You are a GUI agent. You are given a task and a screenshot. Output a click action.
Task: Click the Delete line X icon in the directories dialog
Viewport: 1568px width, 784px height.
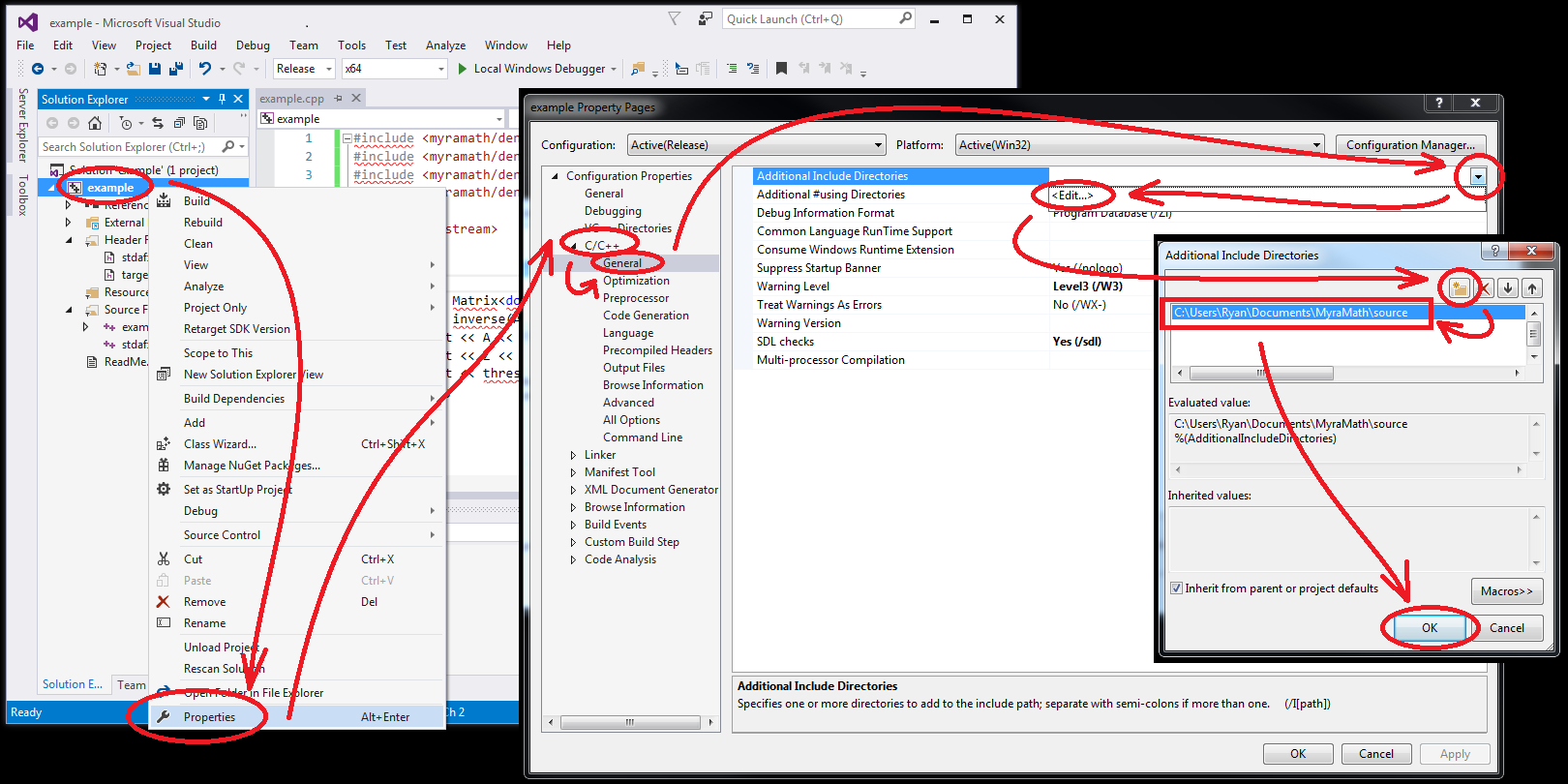click(x=1484, y=287)
